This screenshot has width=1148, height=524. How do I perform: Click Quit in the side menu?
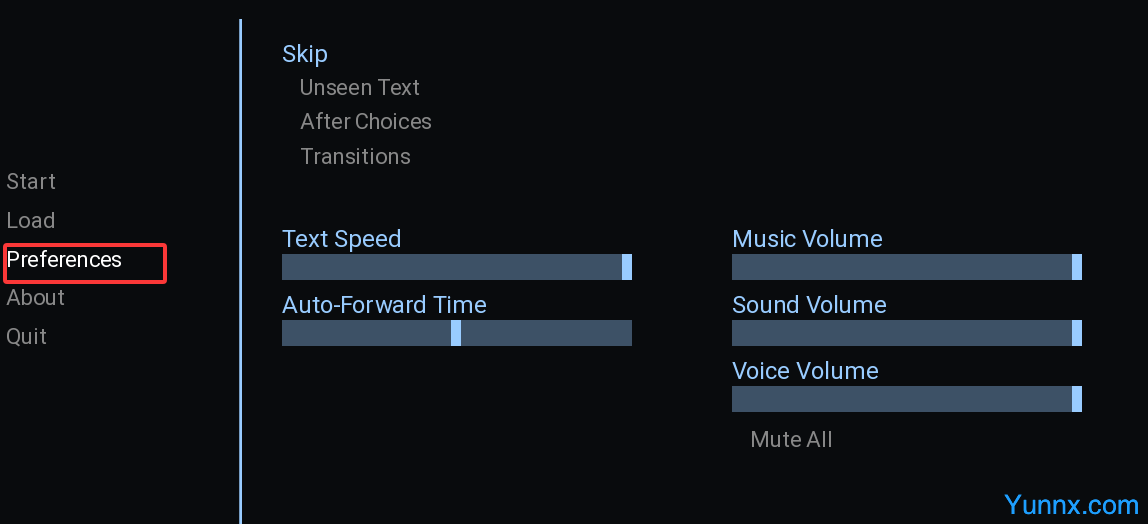27,337
